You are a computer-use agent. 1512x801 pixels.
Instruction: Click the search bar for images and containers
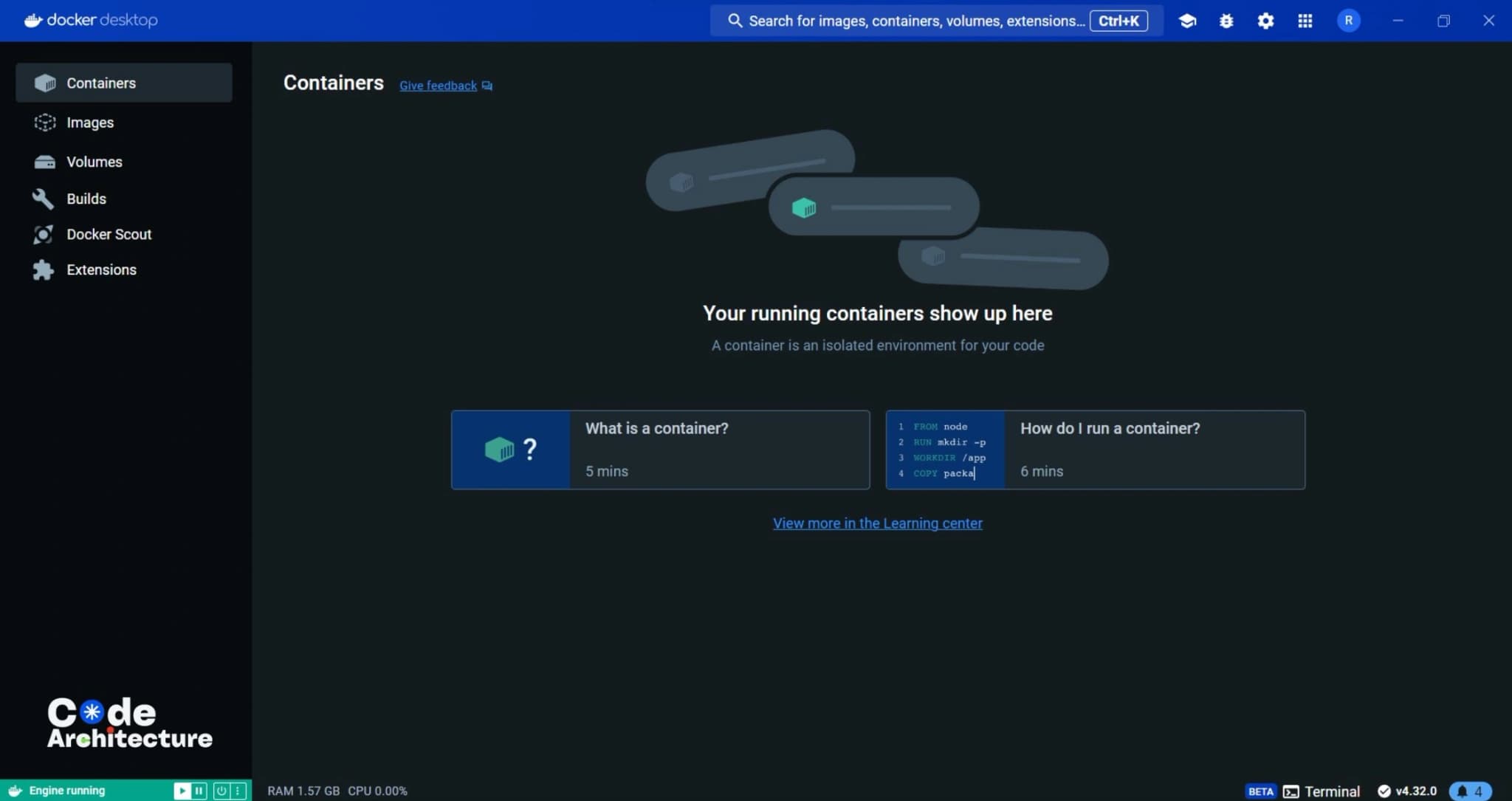[x=936, y=21]
